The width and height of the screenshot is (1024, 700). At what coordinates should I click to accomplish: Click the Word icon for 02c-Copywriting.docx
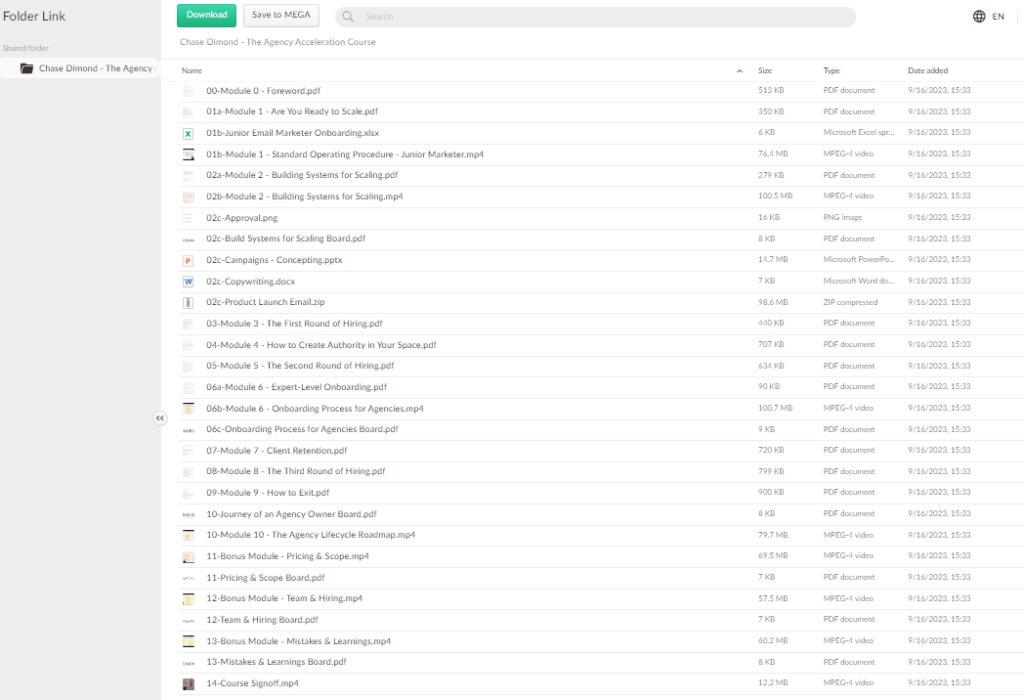pos(188,282)
